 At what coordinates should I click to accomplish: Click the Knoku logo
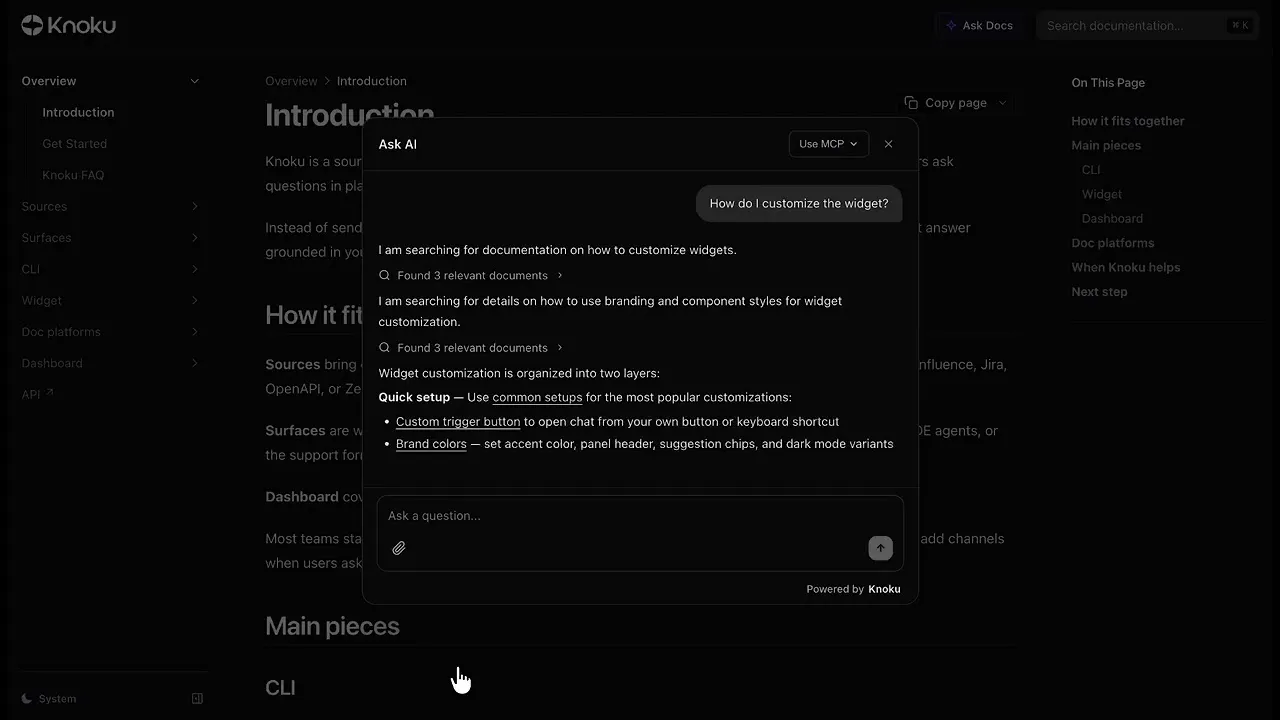click(68, 25)
